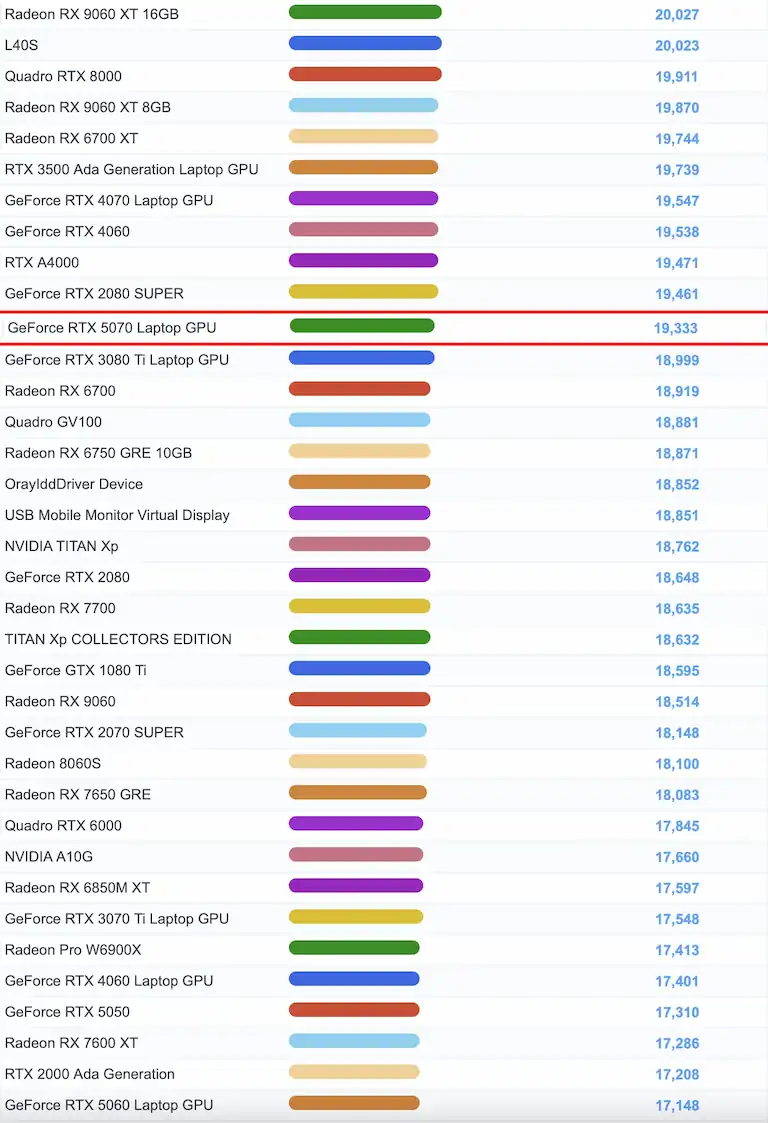This screenshot has width=768, height=1123.
Task: Open the Radeon RX 7600 XT entry
Action: [x=71, y=1043]
